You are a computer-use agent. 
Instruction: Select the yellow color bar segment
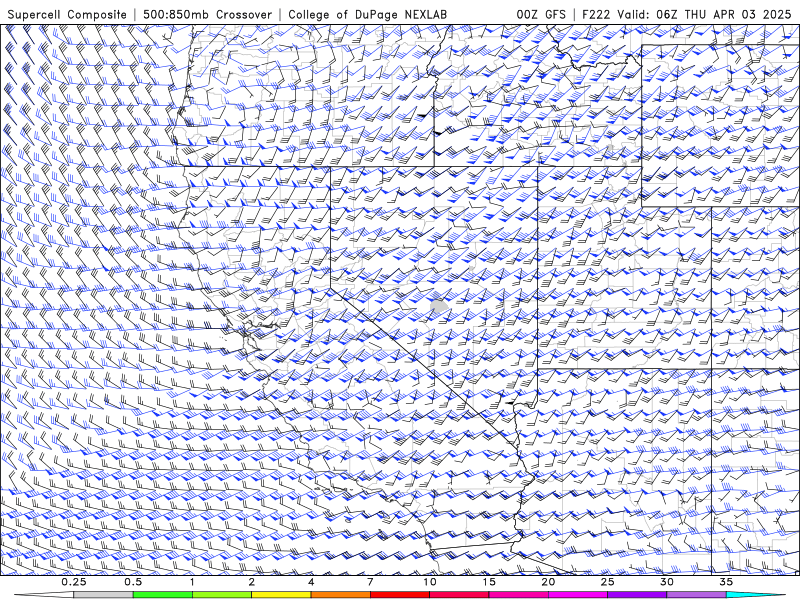(x=281, y=595)
